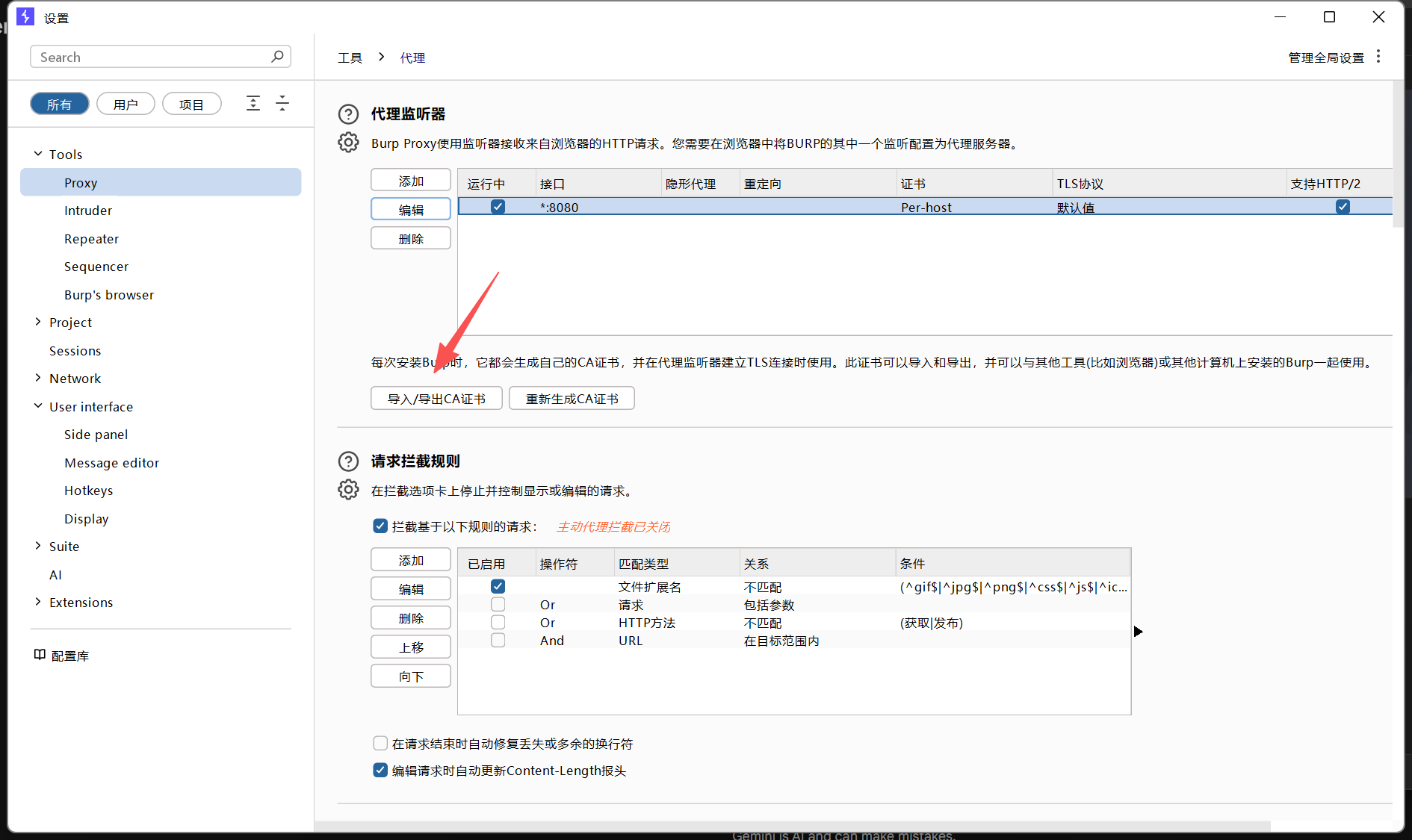The image size is (1412, 840).
Task: Toggle the running checkbox for *:8080 listener
Action: click(498, 207)
